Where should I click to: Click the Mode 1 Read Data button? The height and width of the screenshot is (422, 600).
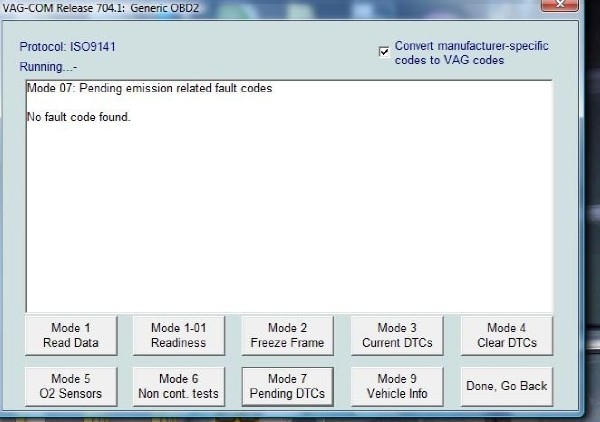[x=71, y=336]
